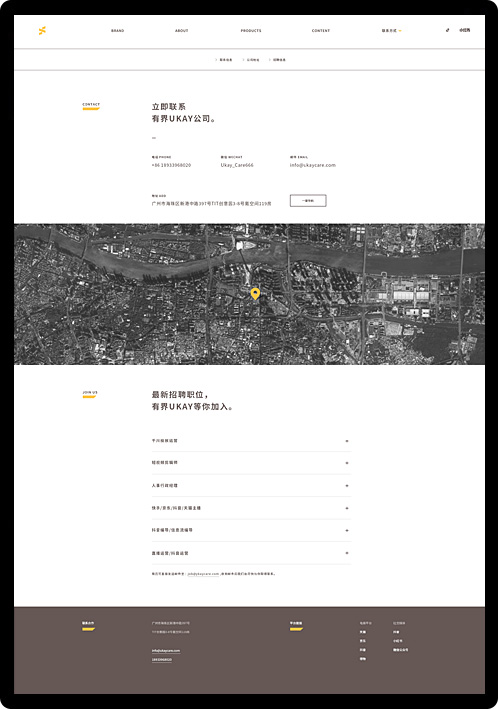Image resolution: width=498 pixels, height=709 pixels.
Task: Click the 小红书 link in header
Action: 465,30
